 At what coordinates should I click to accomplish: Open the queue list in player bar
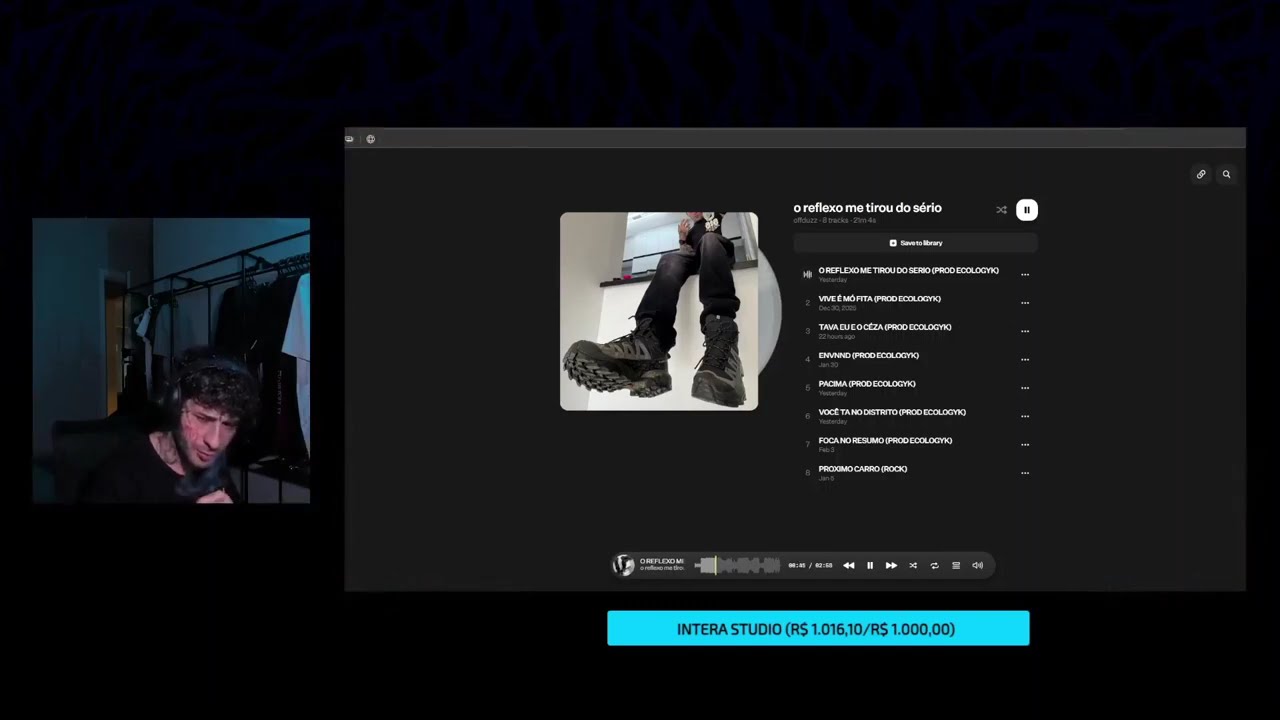tap(956, 565)
